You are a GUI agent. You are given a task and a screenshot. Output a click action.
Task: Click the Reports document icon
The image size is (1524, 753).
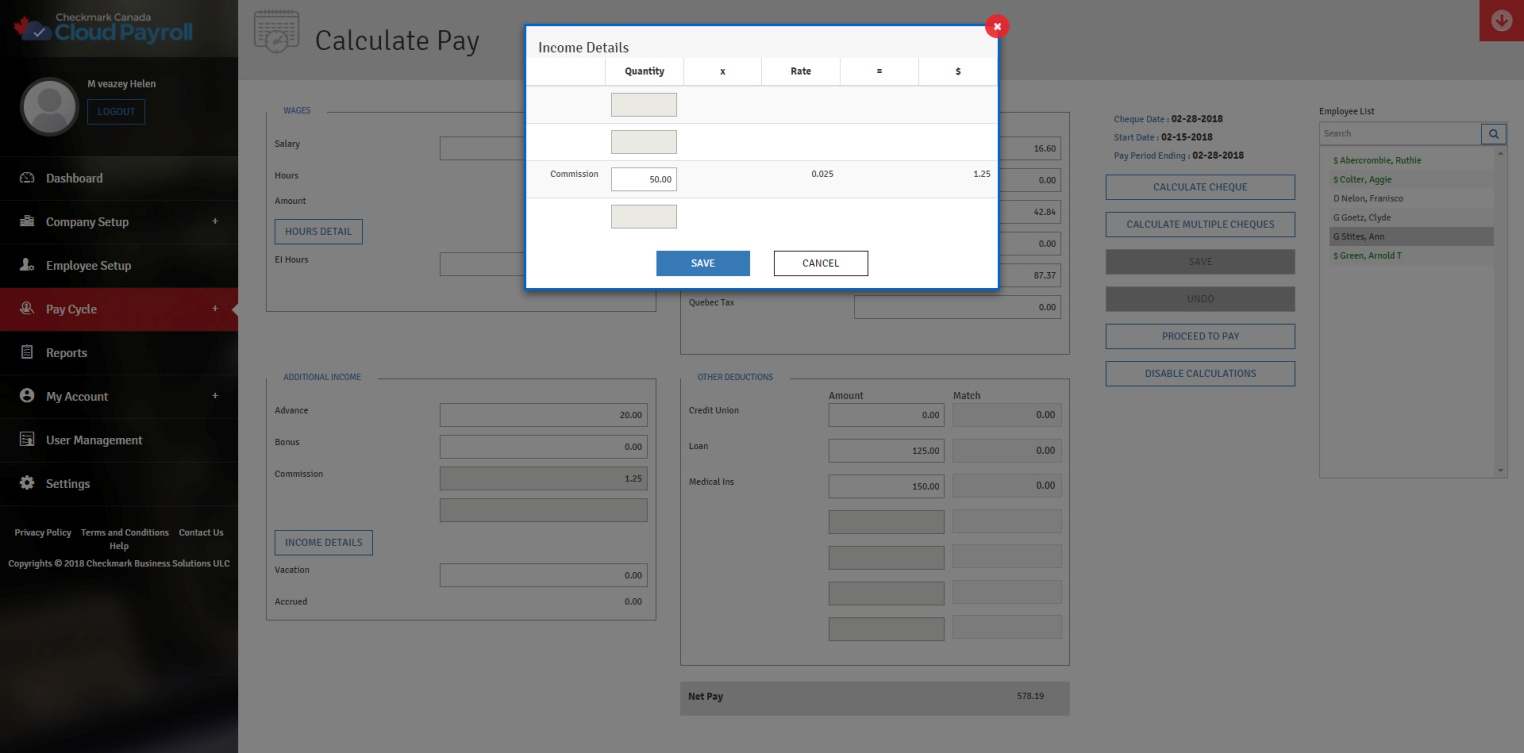click(x=27, y=353)
